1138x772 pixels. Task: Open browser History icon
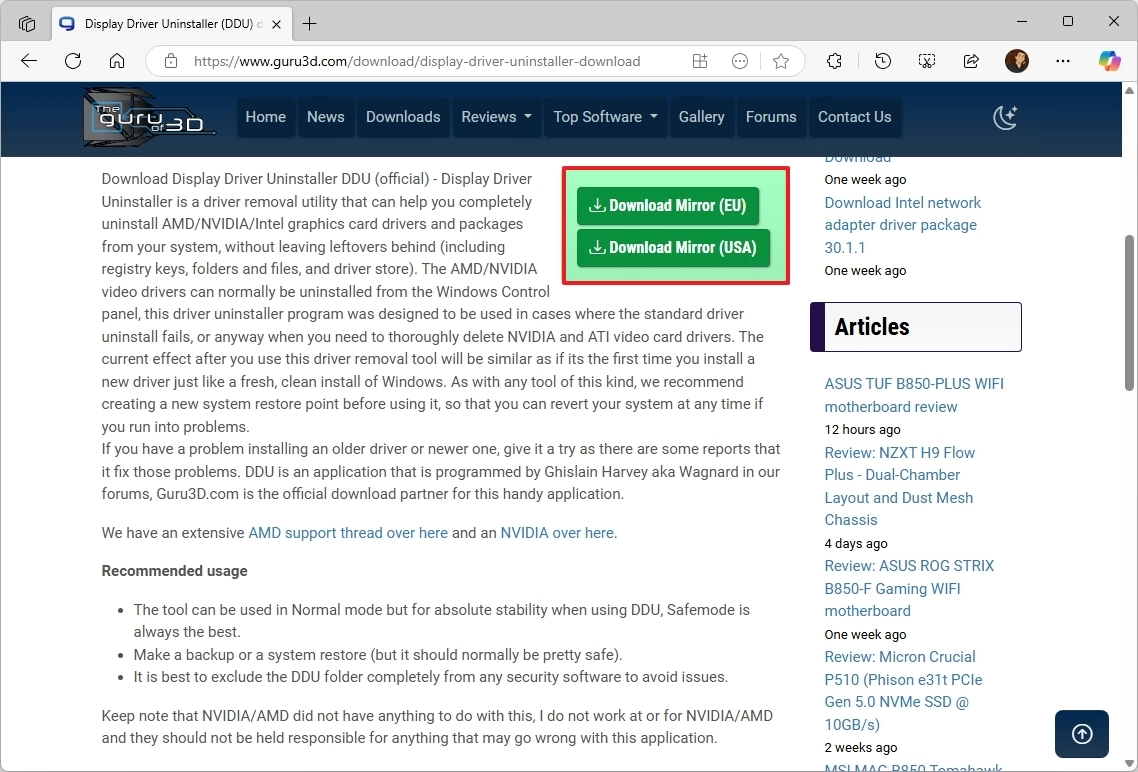point(883,61)
